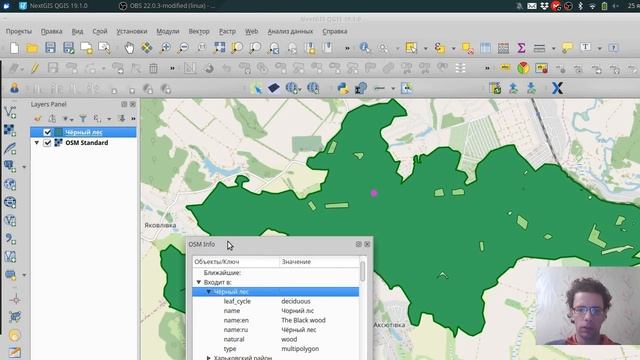Activate the Zoom In magnifier tool
The width and height of the screenshot is (640, 360).
pos(165,48)
